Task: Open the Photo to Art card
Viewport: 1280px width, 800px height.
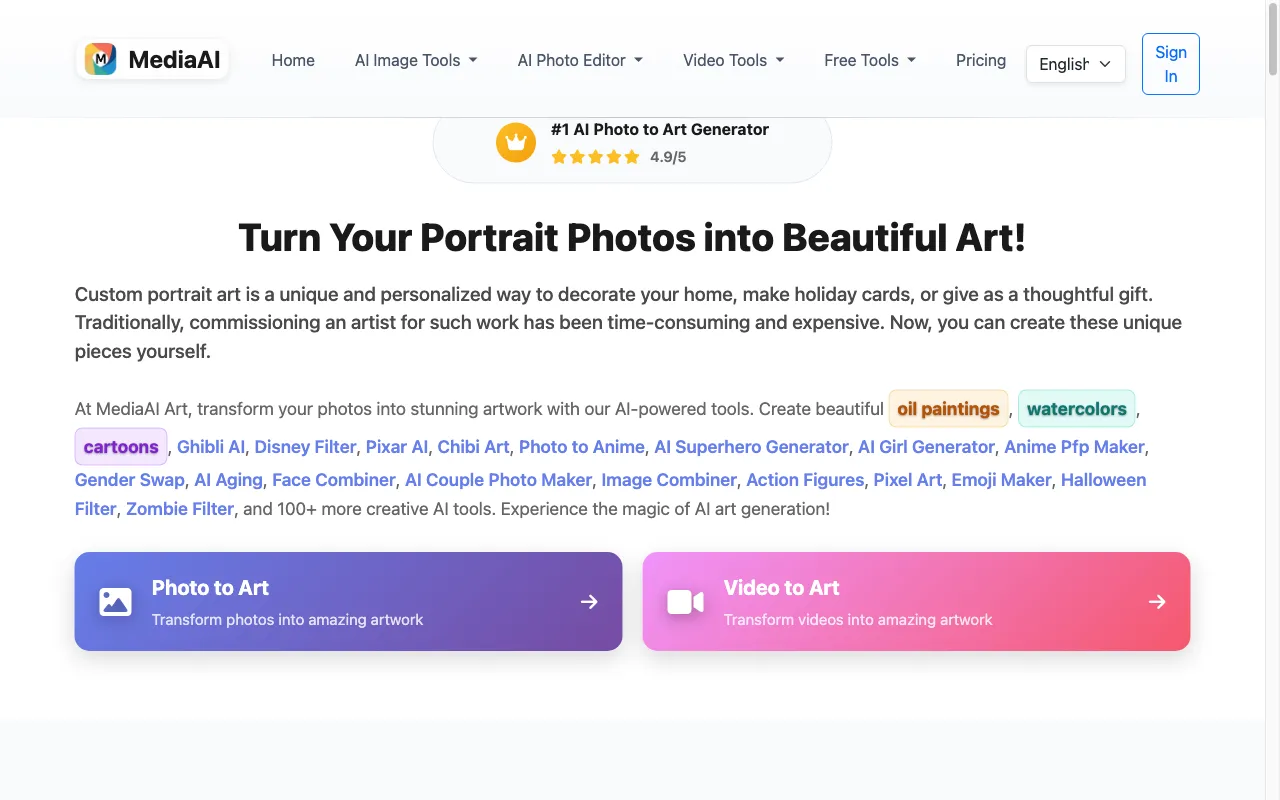Action: coord(348,602)
